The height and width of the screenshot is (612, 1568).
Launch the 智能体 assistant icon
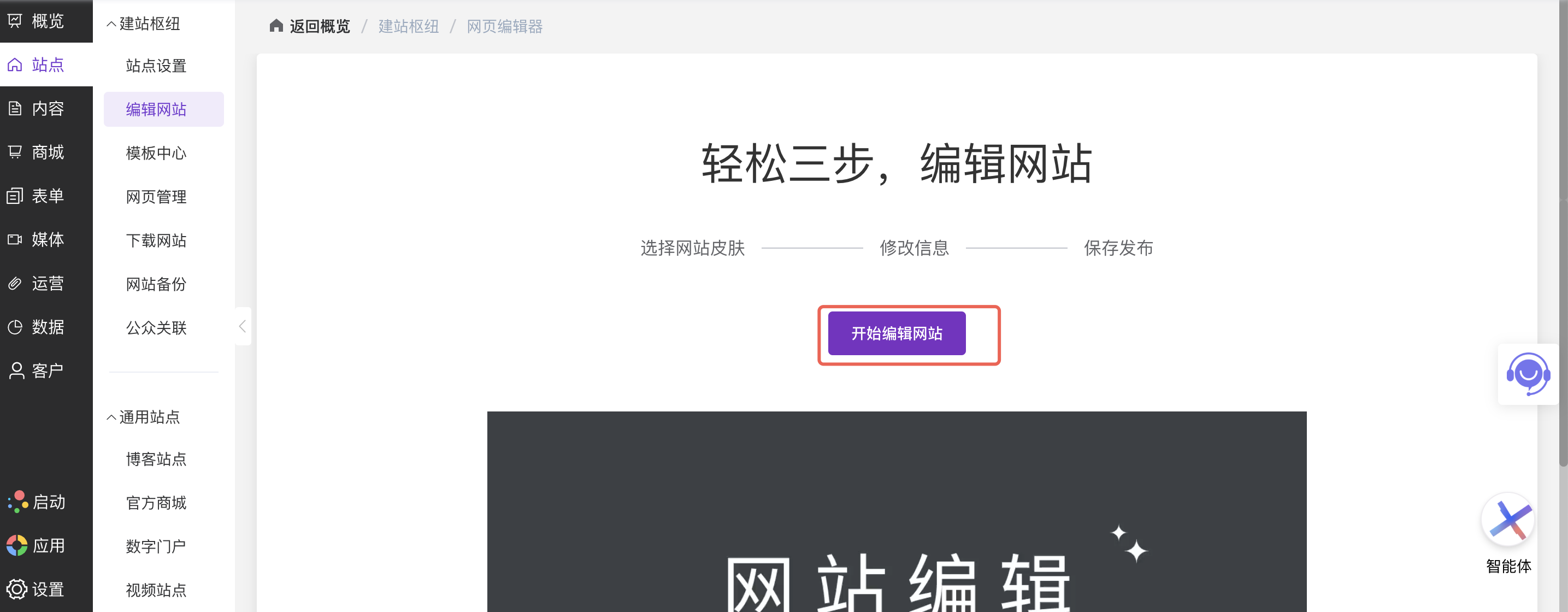click(1508, 520)
